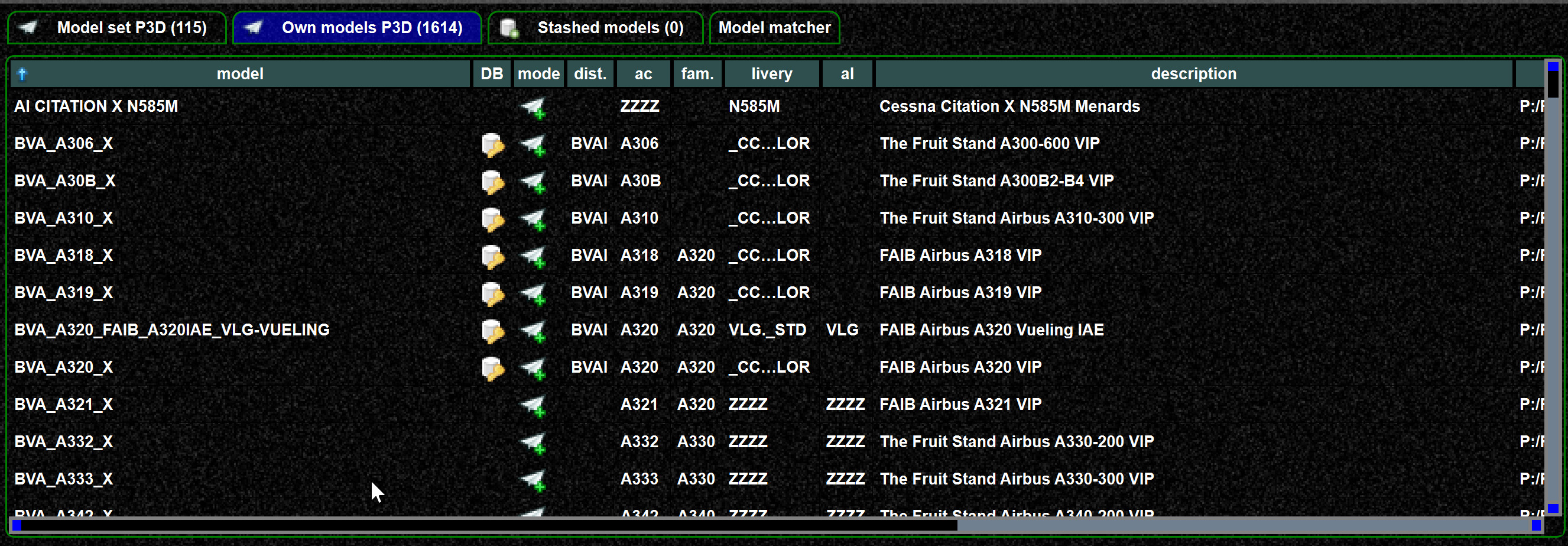Switch to Model set P3D (115) tab

coord(117,27)
